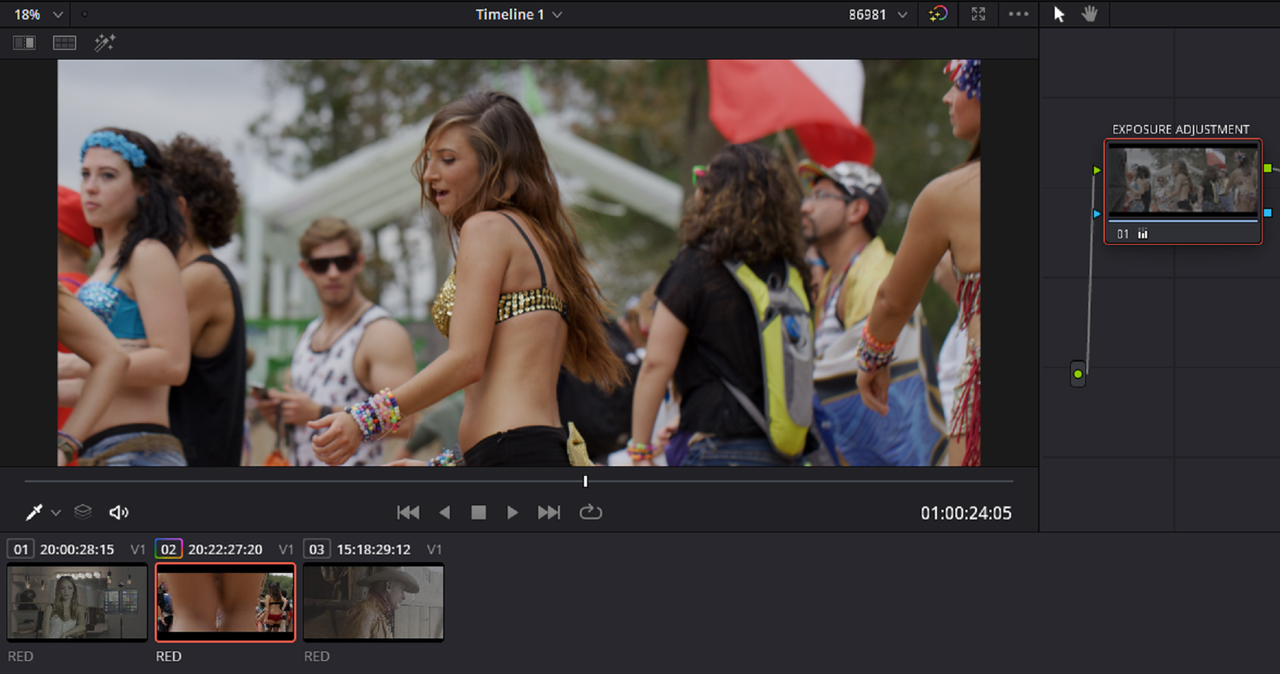Viewport: 1280px width, 674px height.
Task: Select the hand pan tool in node editor
Action: click(x=1090, y=14)
